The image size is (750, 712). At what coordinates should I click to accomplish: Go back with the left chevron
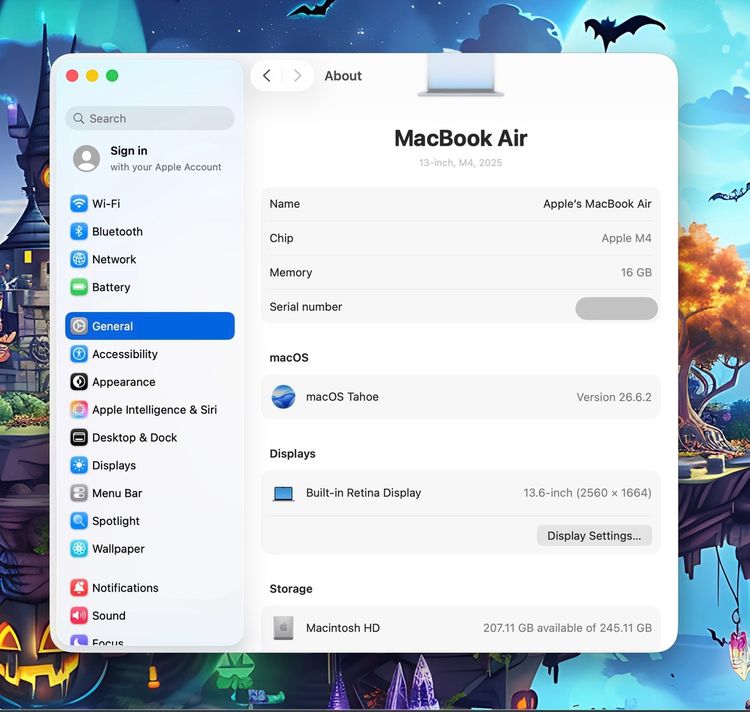267,76
